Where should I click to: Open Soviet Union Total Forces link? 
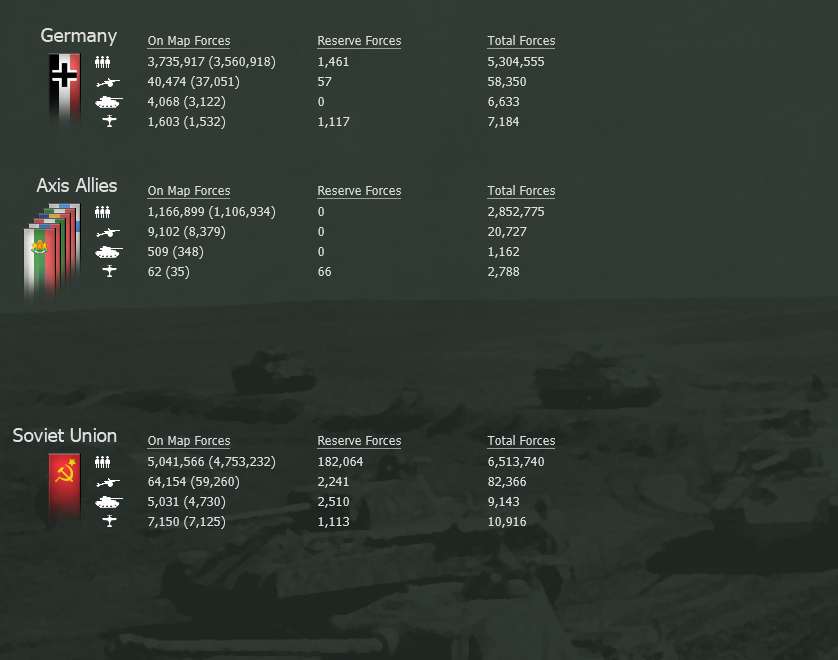tap(521, 441)
